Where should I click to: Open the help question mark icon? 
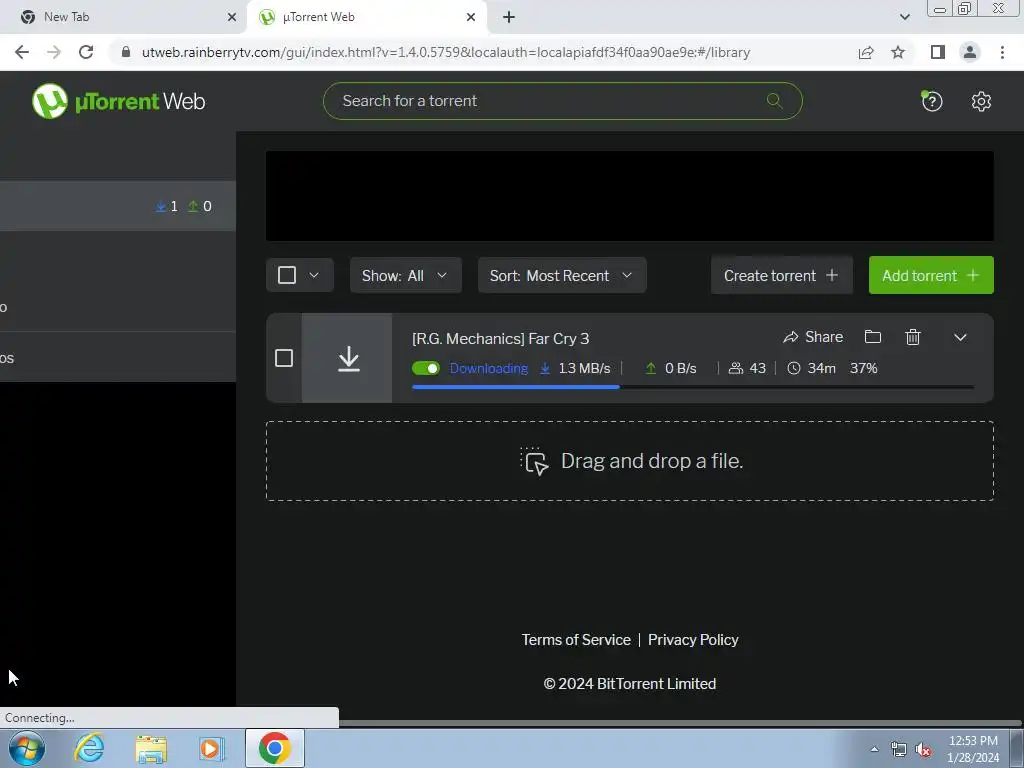tap(932, 101)
